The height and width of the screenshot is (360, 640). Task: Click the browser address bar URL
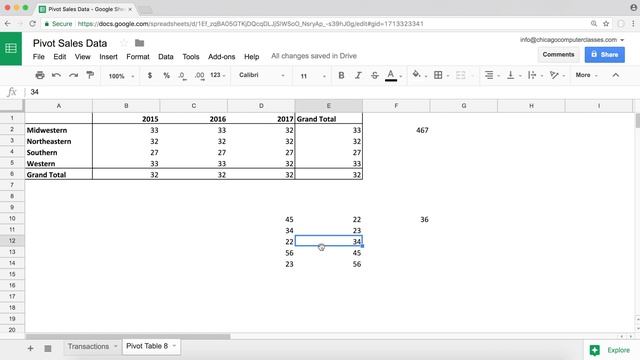click(x=250, y=24)
